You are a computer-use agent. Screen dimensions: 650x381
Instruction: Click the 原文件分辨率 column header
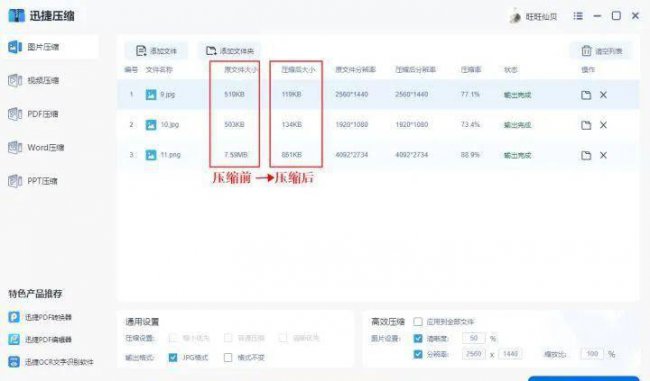click(355, 70)
